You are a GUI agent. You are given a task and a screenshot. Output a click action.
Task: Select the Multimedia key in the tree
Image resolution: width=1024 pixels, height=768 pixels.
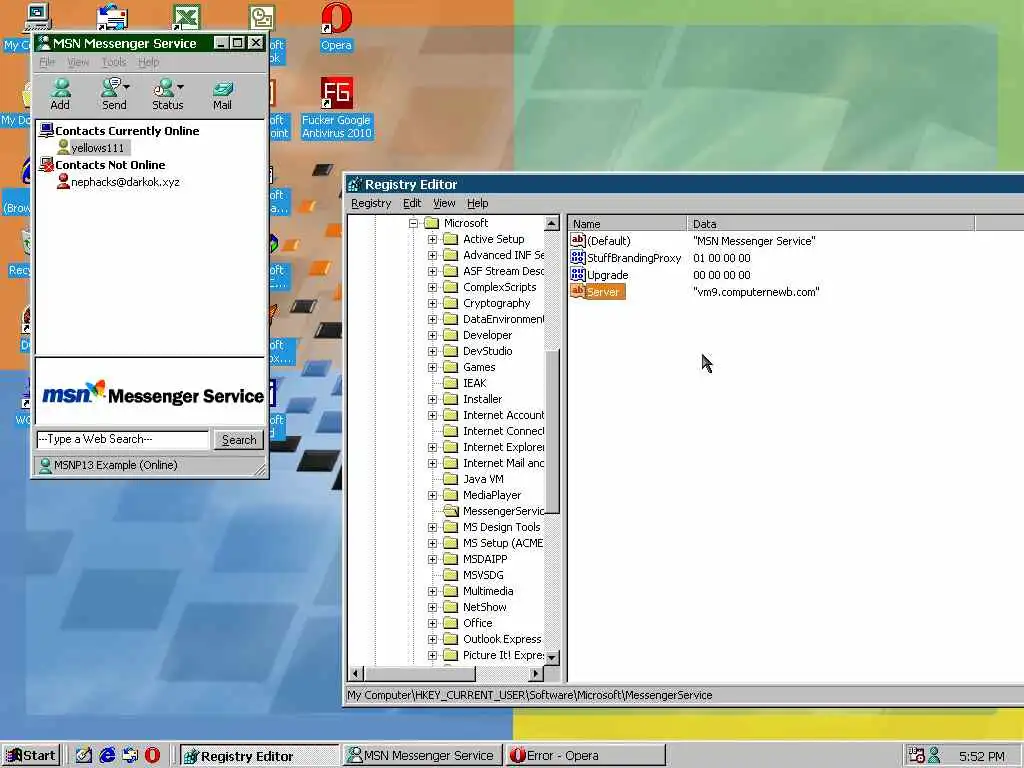click(x=488, y=591)
